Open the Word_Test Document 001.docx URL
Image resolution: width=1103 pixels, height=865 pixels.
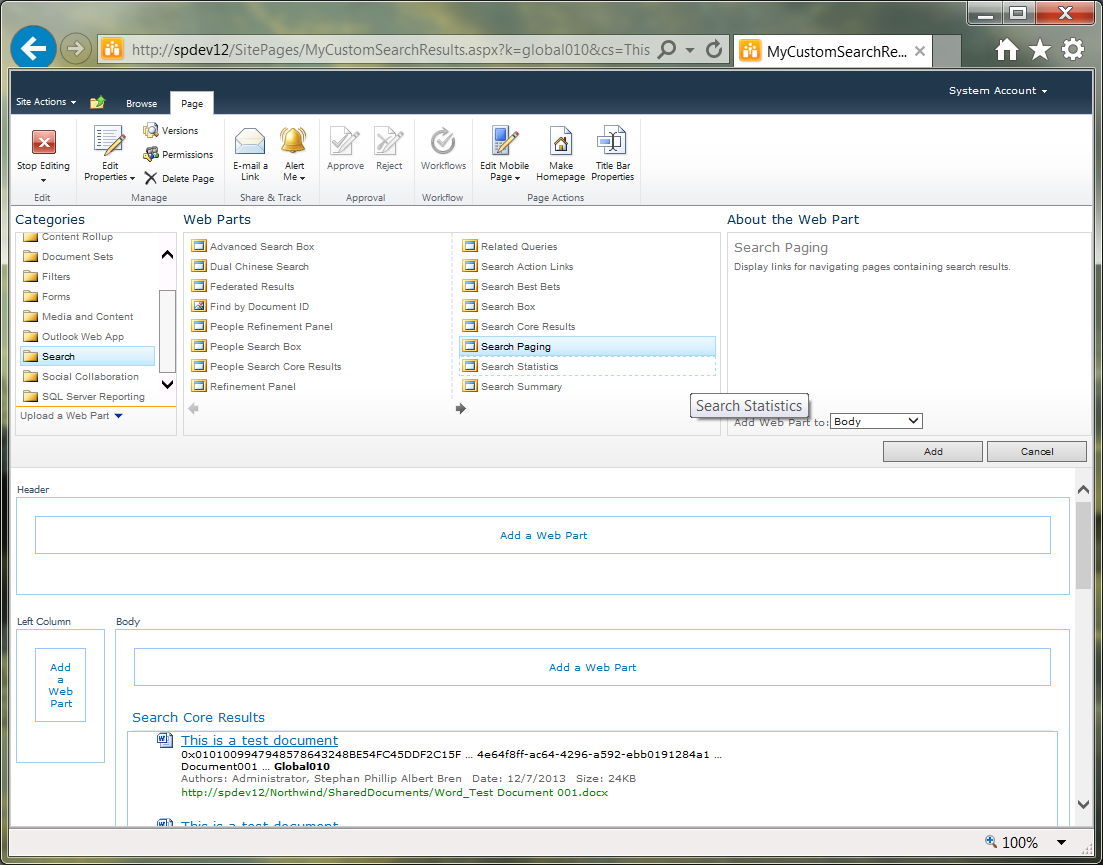395,793
